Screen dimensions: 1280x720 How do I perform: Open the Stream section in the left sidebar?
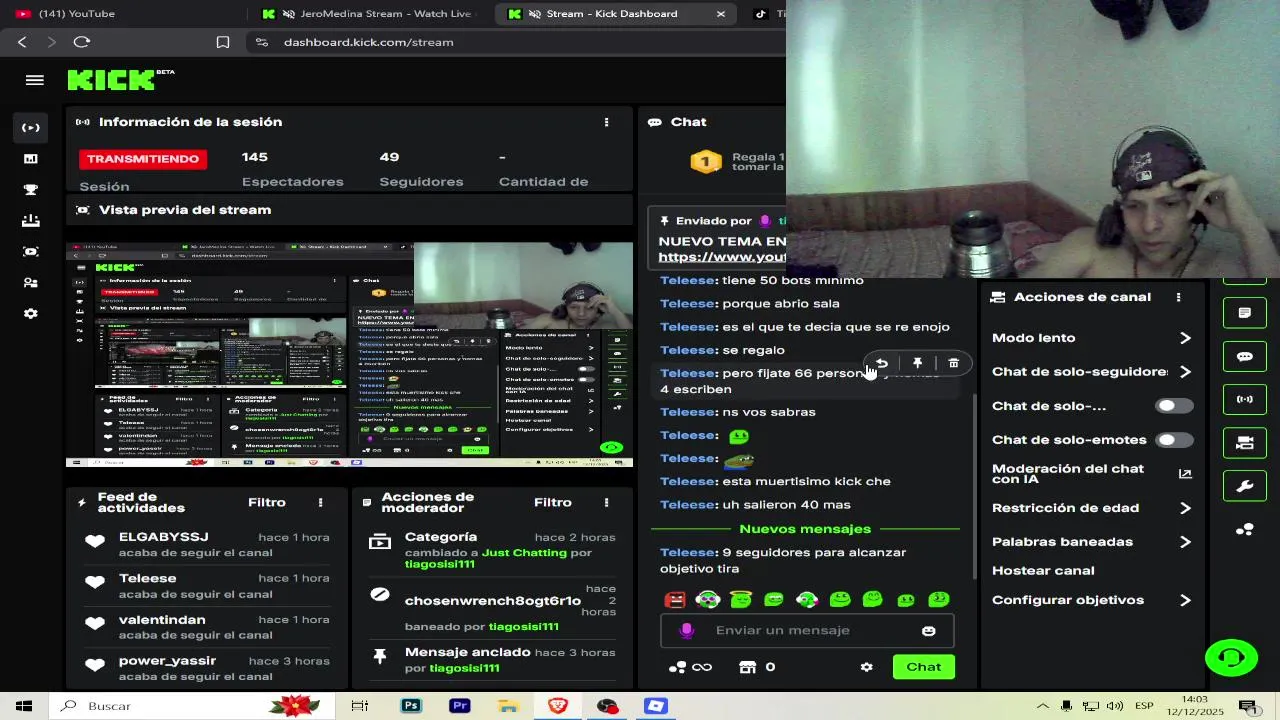coord(31,127)
